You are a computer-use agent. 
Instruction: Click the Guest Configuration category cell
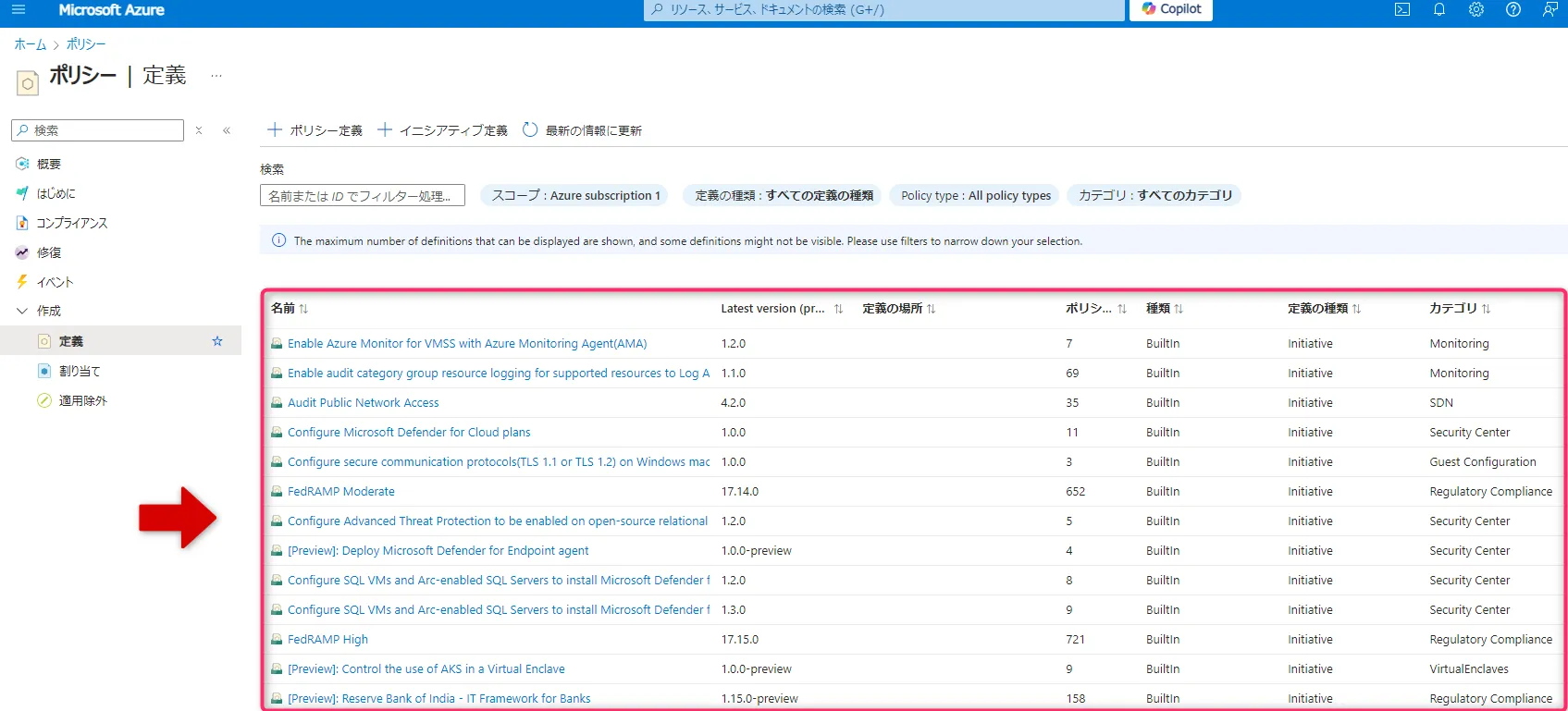pyautogui.click(x=1483, y=461)
